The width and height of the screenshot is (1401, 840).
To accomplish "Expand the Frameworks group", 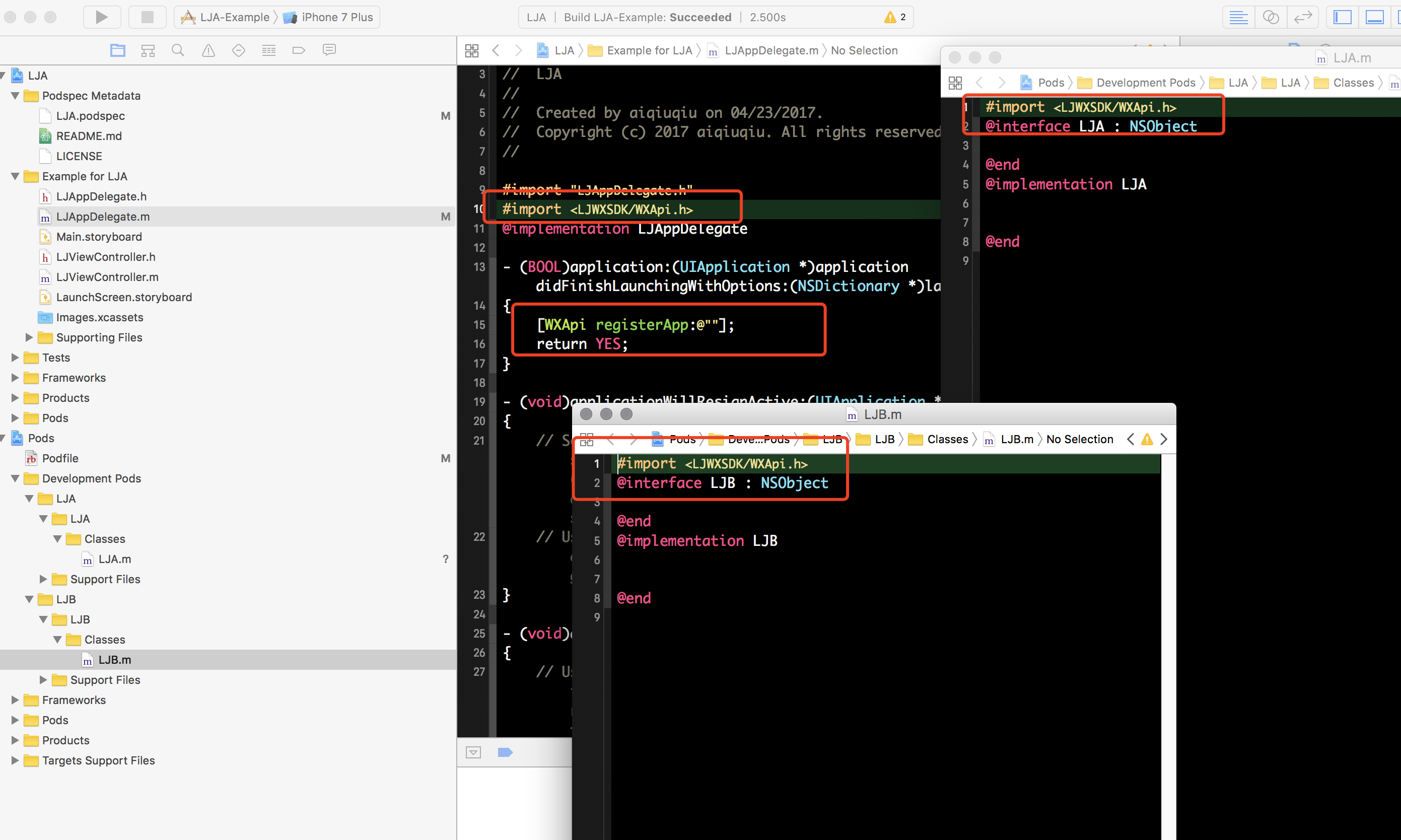I will click(x=15, y=378).
